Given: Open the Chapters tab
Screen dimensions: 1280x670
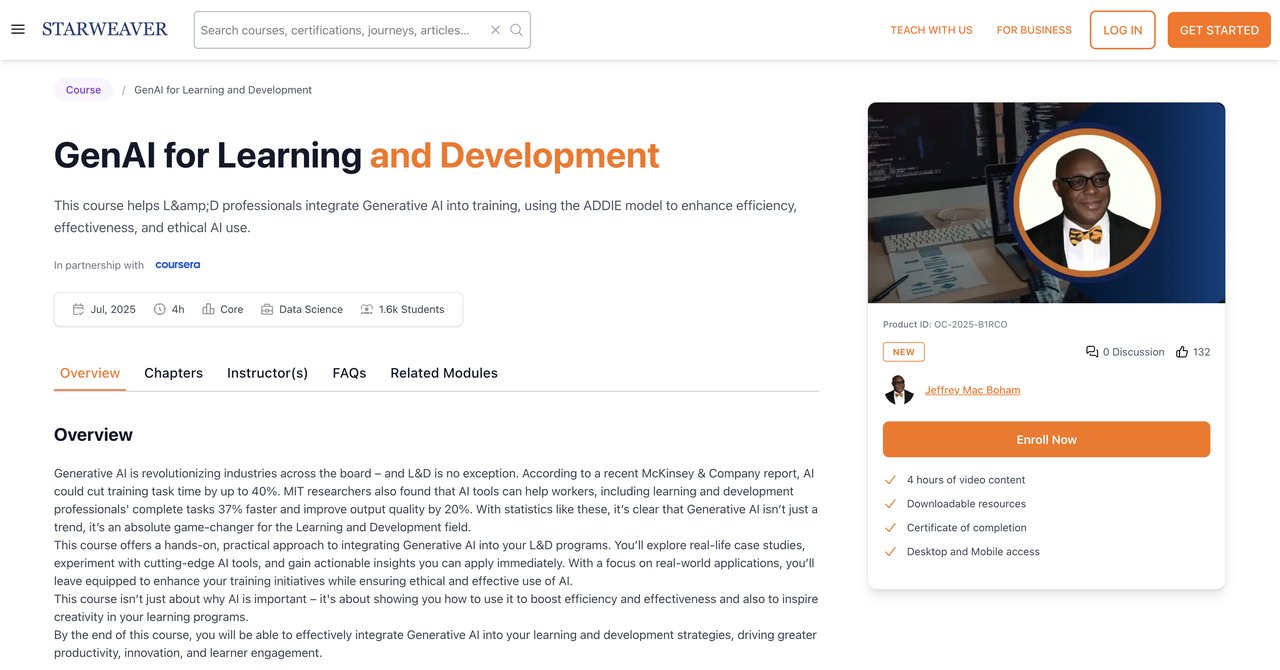Looking at the screenshot, I should tap(174, 373).
